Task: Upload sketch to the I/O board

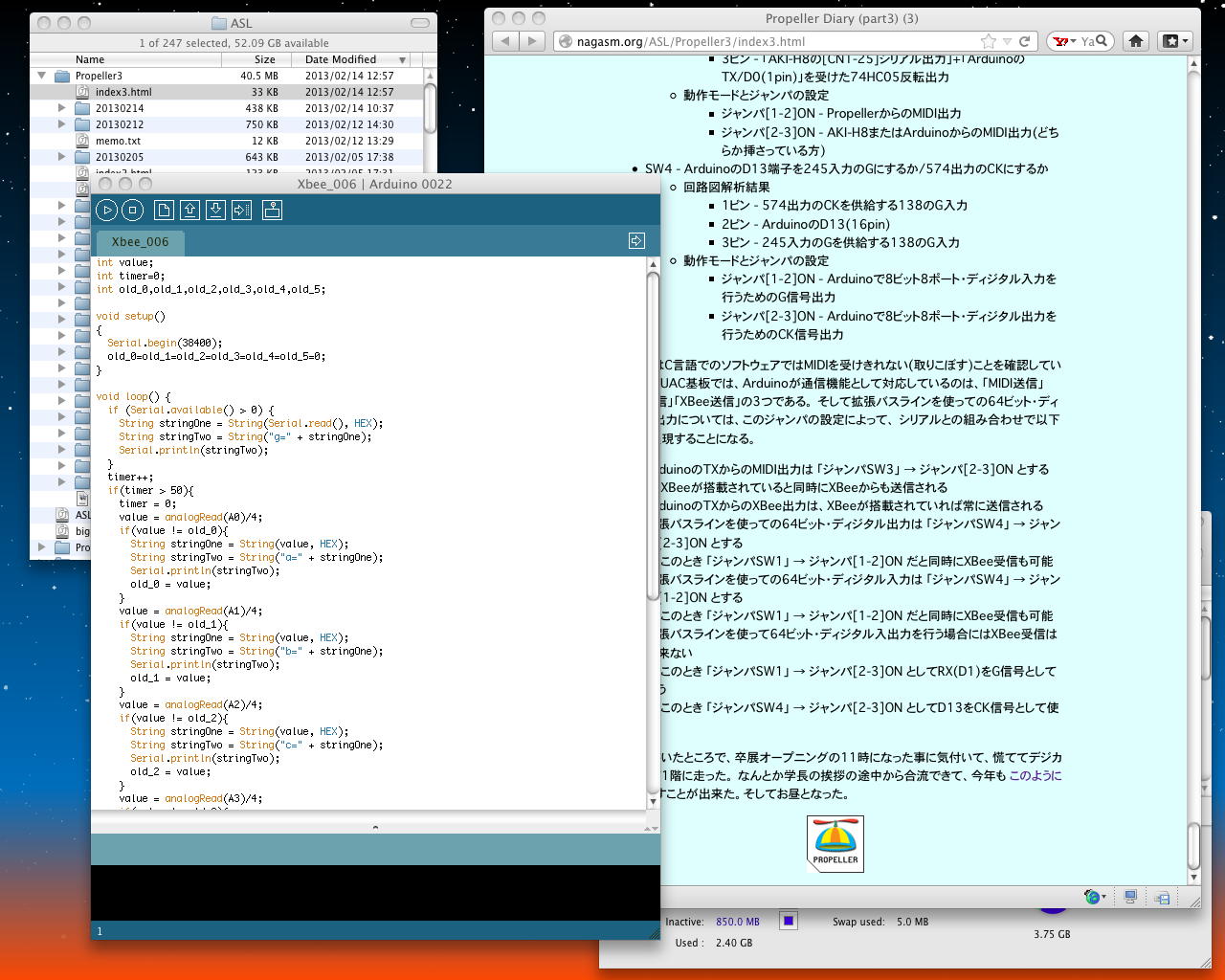Action: coord(241,211)
